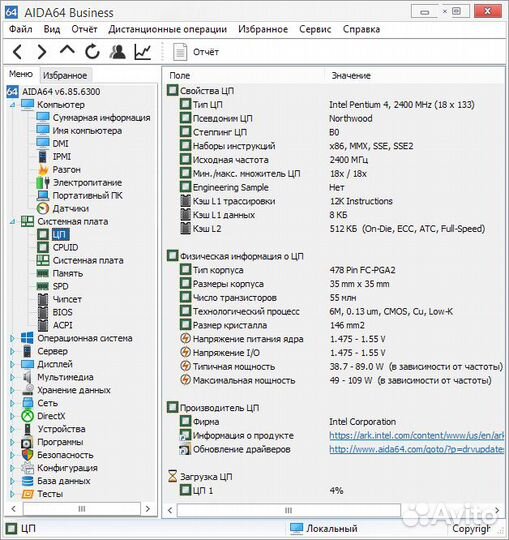509x540 pixels.
Task: Select the Кэш L2 row
Action: (x=333, y=229)
